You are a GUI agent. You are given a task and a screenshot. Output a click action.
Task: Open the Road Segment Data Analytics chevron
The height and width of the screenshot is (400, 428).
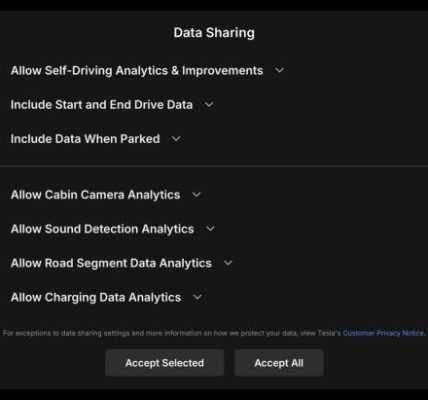[x=228, y=263]
